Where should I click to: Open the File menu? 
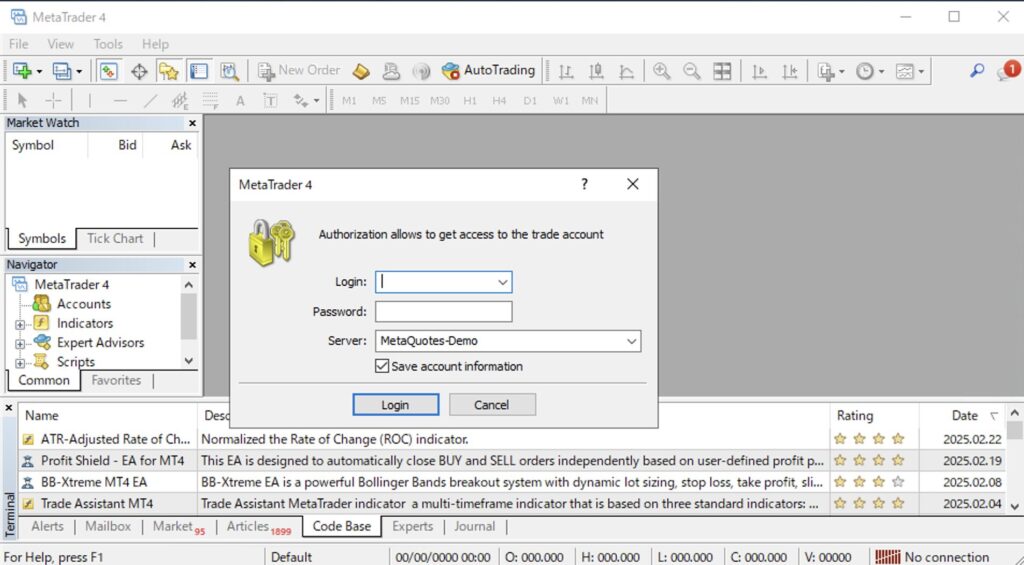pyautogui.click(x=18, y=44)
